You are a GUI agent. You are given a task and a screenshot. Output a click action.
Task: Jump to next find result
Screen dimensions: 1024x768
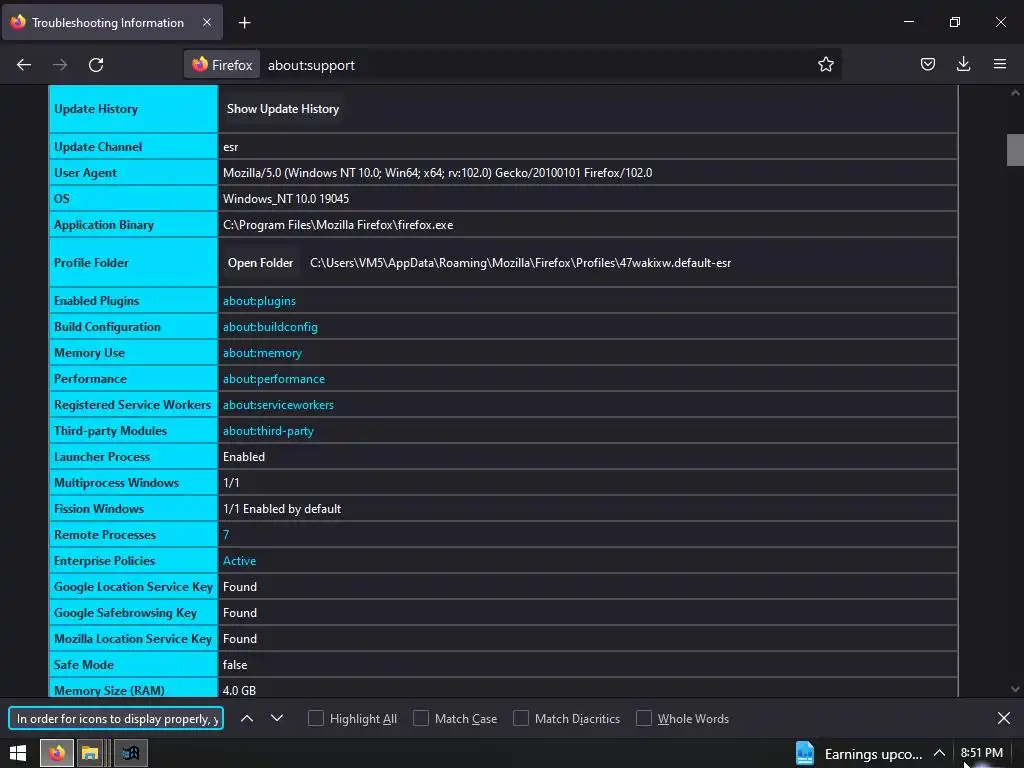pos(277,718)
